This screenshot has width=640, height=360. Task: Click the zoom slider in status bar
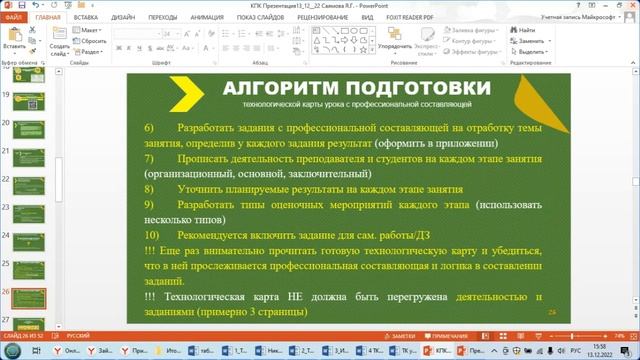point(578,336)
